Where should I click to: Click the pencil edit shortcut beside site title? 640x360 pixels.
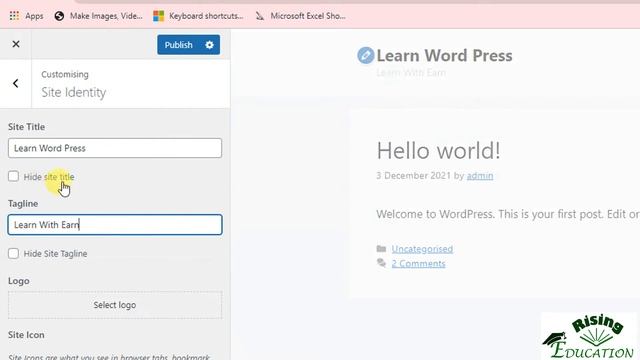[365, 55]
